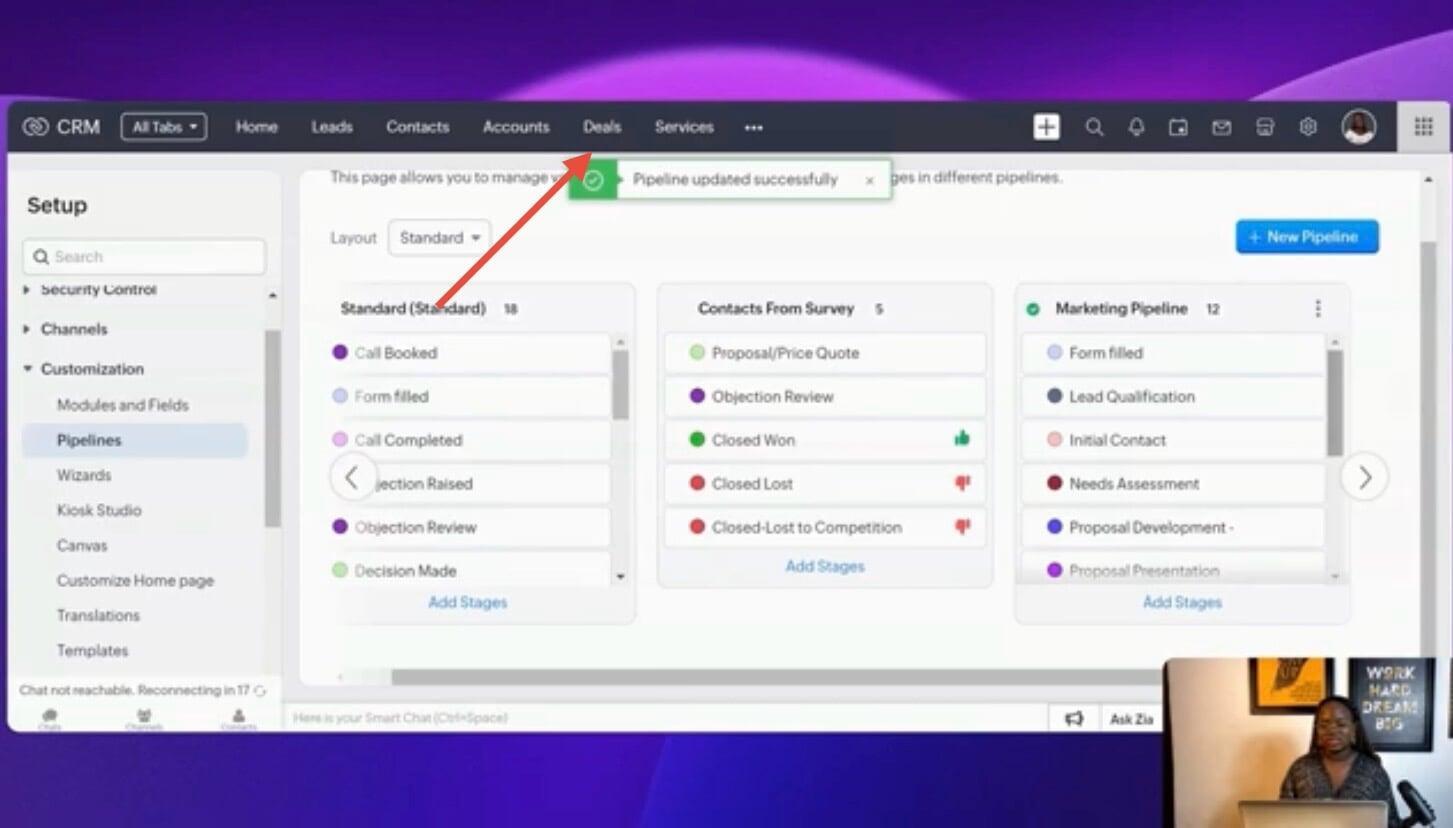Click the New Pipeline button
The image size is (1453, 828).
[1306, 237]
